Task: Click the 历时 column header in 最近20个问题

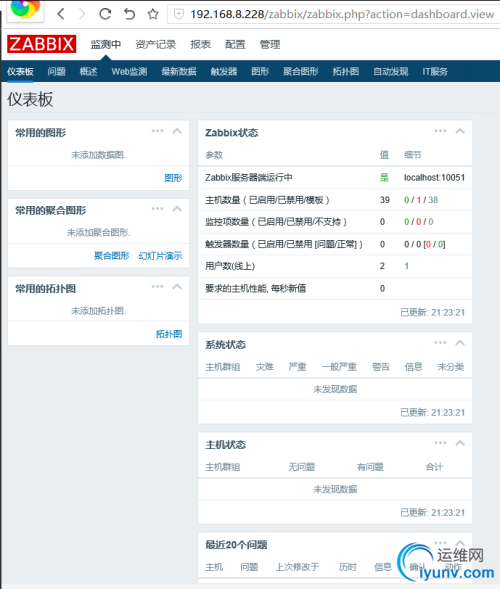Action: coord(347,567)
